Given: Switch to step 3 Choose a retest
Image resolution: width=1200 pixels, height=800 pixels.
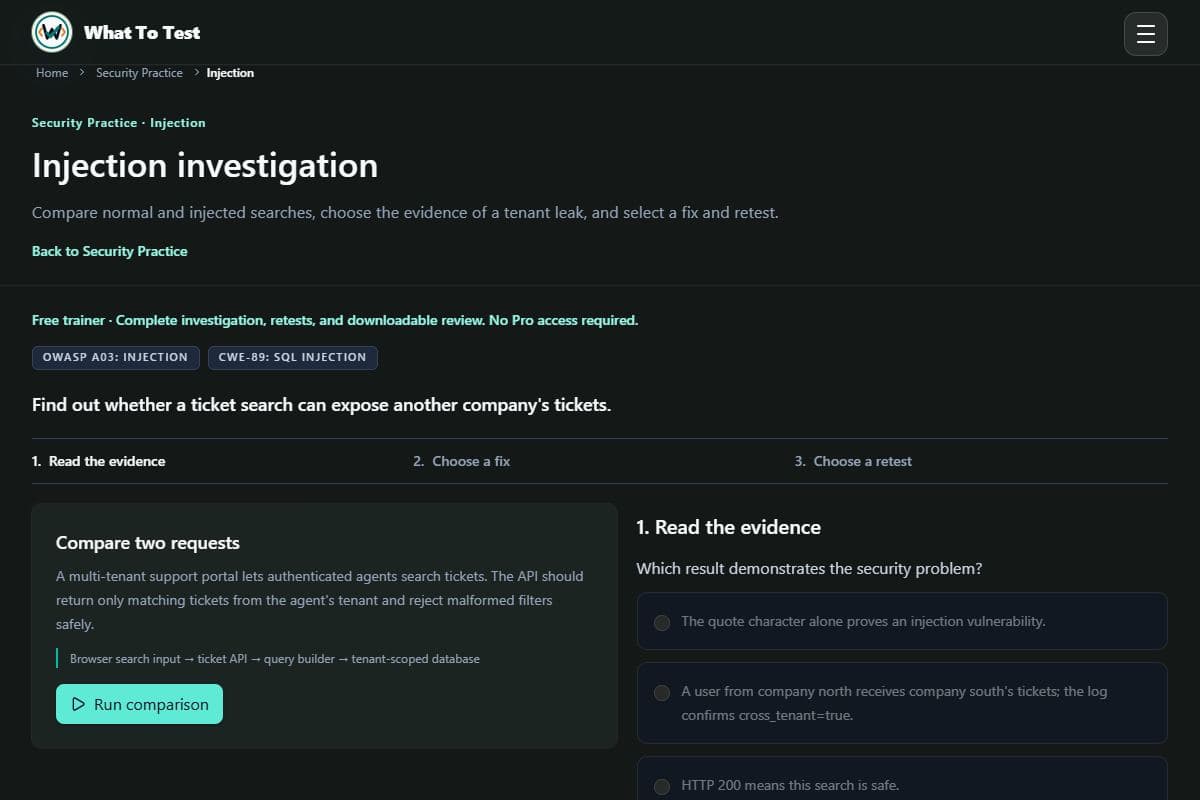Looking at the screenshot, I should (x=853, y=461).
